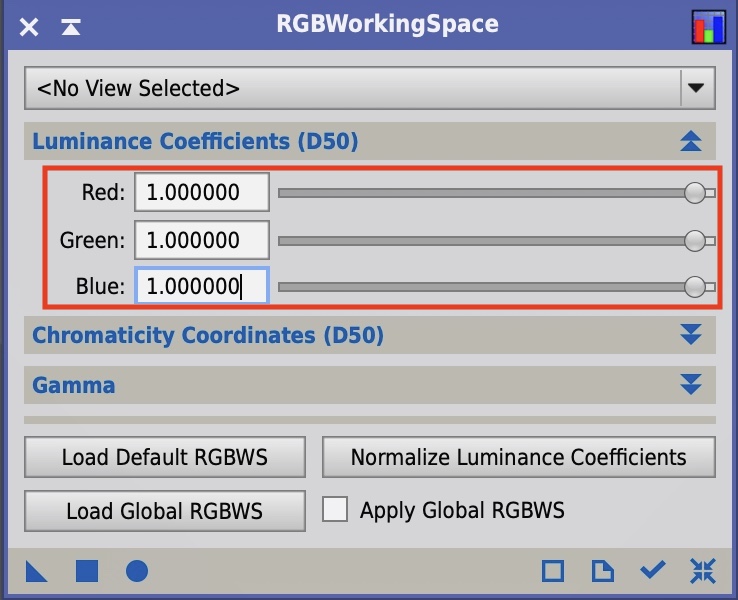The width and height of the screenshot is (738, 600).
Task: Expand the Chromaticity Coordinates (D50) section
Action: (690, 335)
